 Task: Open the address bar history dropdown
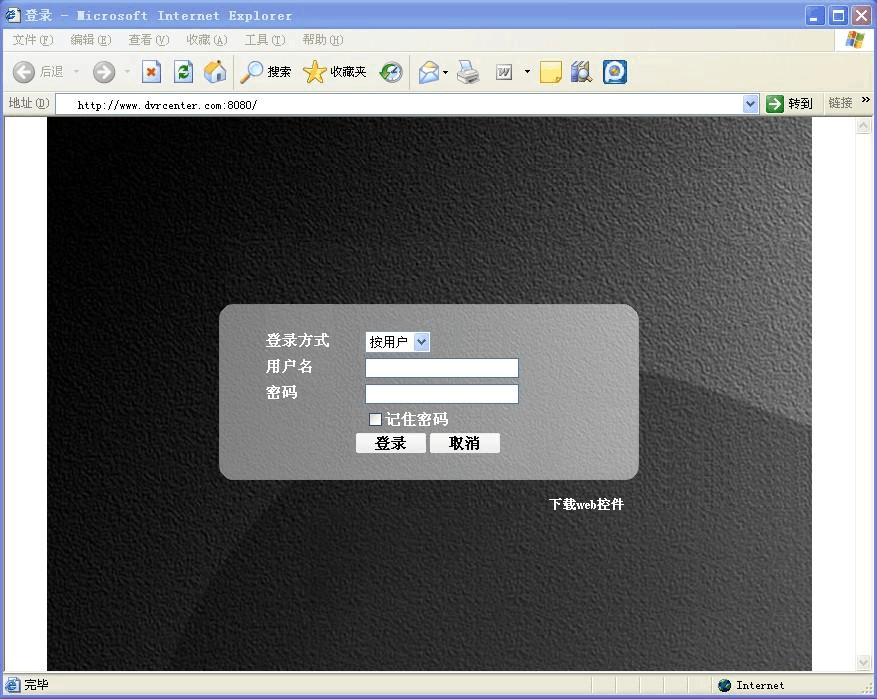(751, 104)
